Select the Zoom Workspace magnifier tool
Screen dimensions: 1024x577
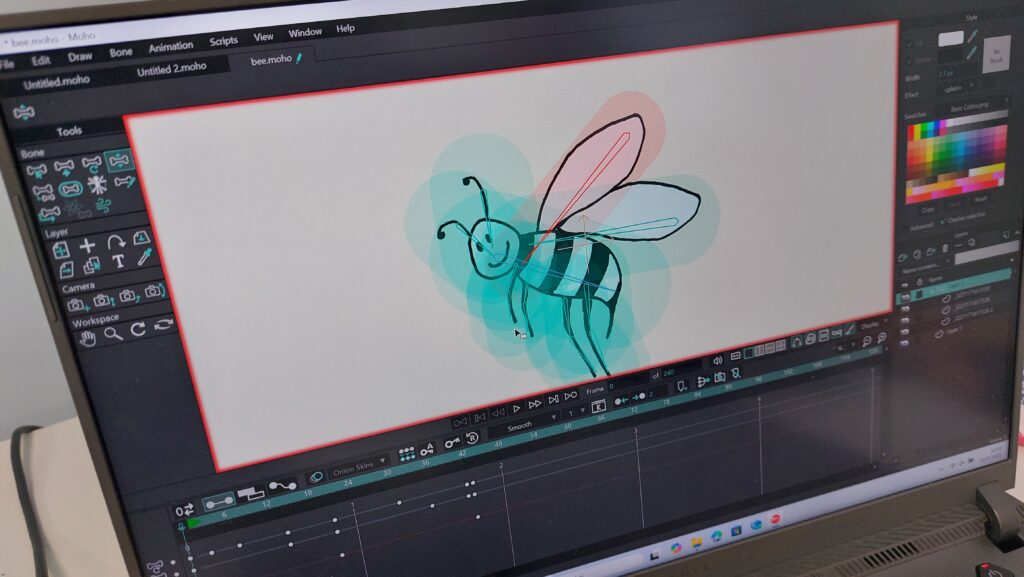(113, 334)
